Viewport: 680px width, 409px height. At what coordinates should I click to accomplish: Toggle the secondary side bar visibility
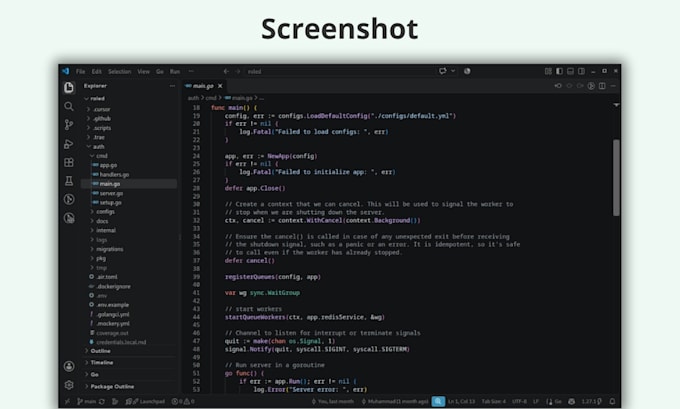pos(581,71)
